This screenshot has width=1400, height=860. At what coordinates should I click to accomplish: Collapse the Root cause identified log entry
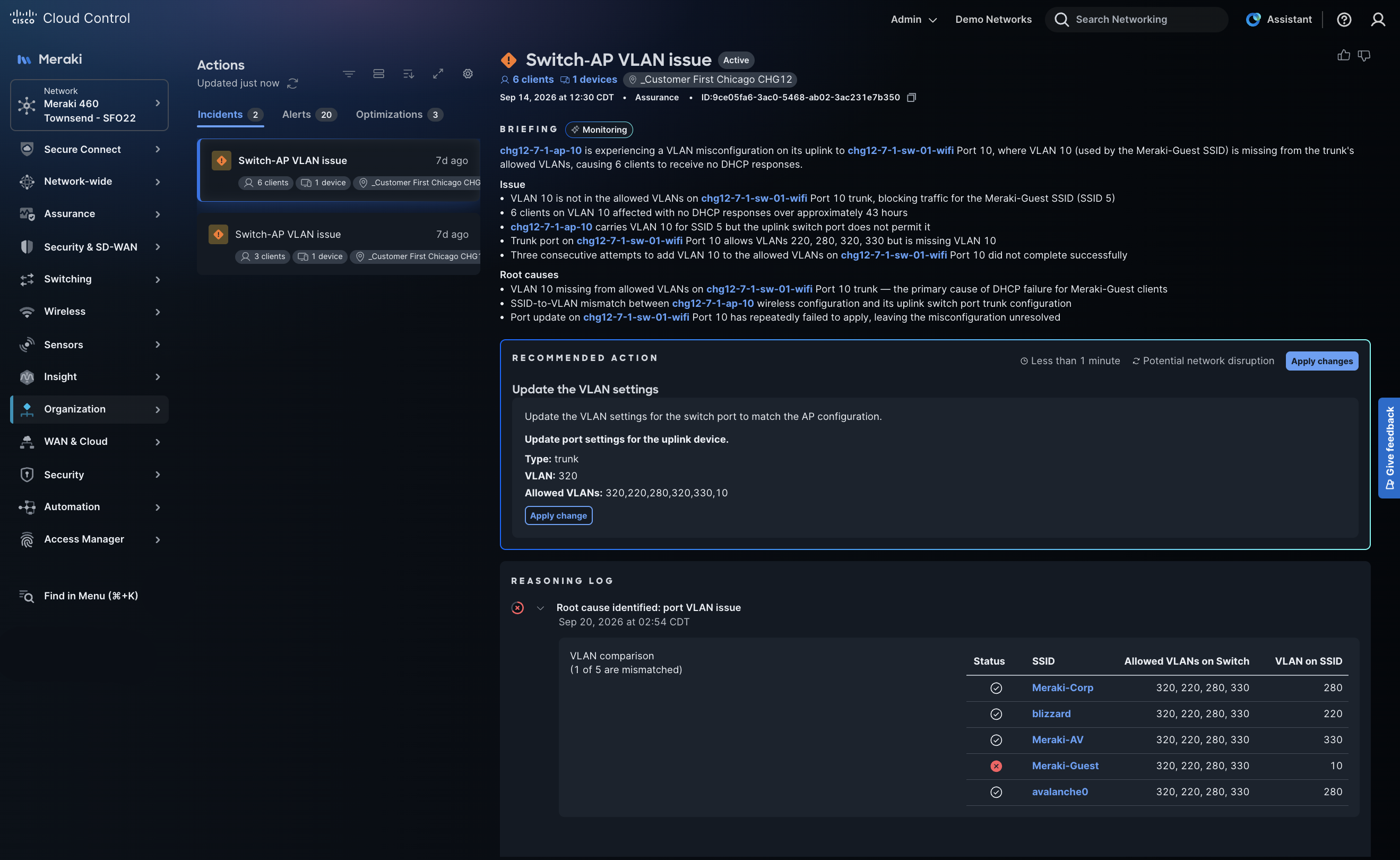click(540, 608)
